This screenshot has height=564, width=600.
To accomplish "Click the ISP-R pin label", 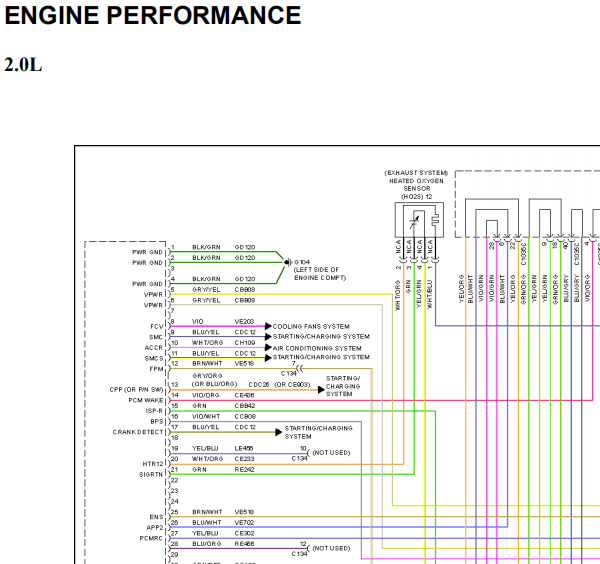I will 154,411.
